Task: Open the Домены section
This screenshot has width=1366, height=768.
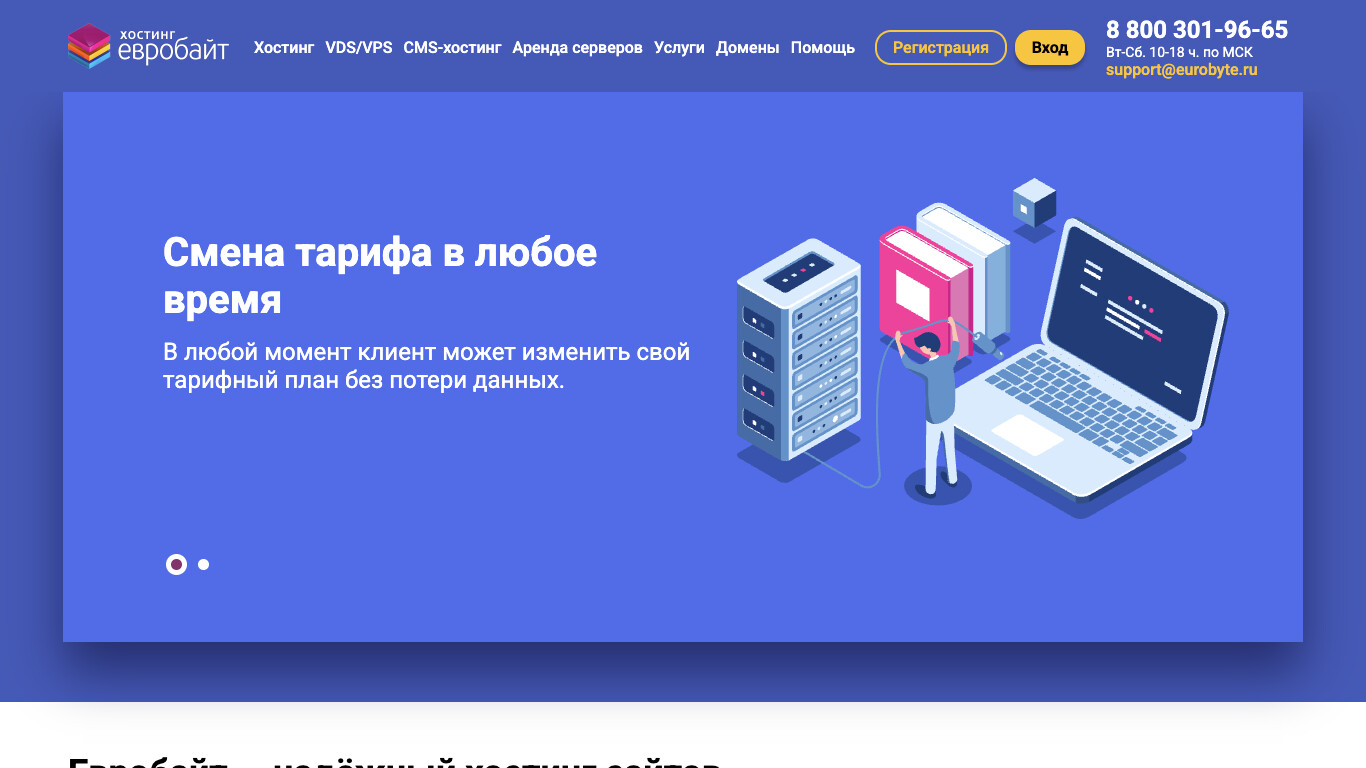Action: coord(747,47)
